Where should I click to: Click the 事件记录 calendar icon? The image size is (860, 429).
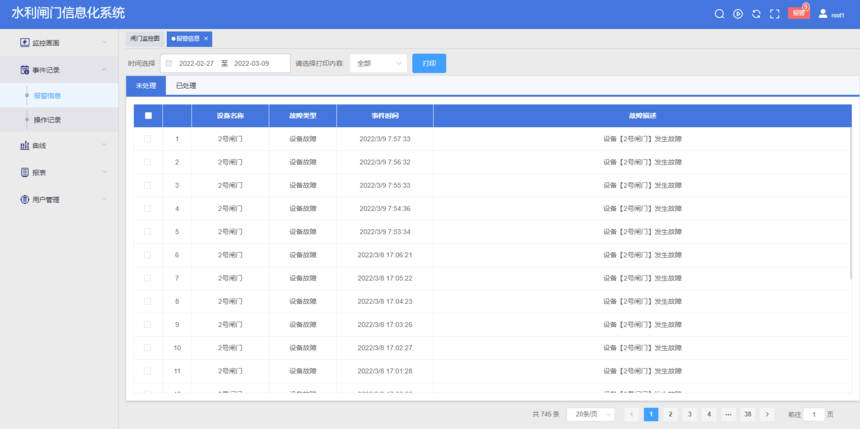(x=24, y=70)
